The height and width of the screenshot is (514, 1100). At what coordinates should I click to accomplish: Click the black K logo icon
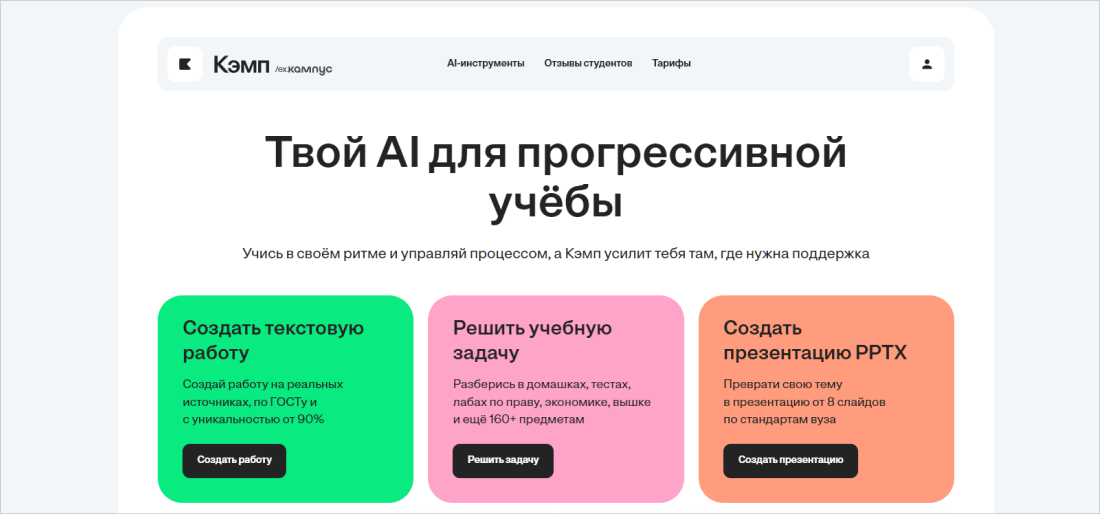185,64
